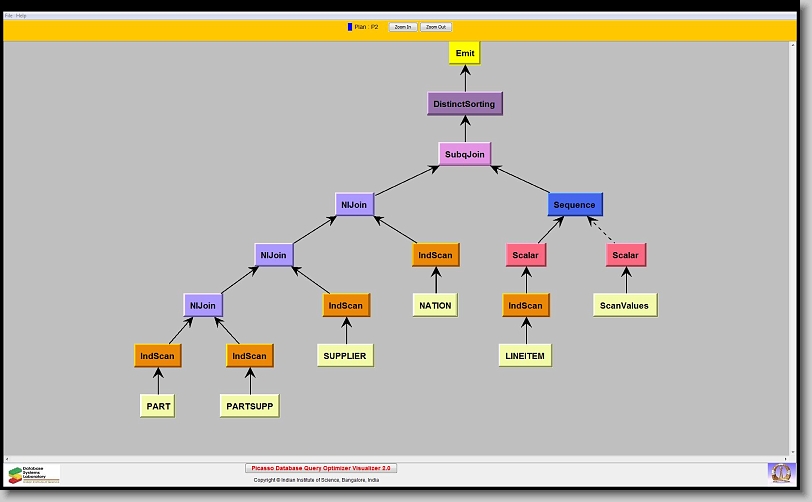Select the DistinctSorting node
The height and width of the screenshot is (502, 812).
pyautogui.click(x=463, y=103)
